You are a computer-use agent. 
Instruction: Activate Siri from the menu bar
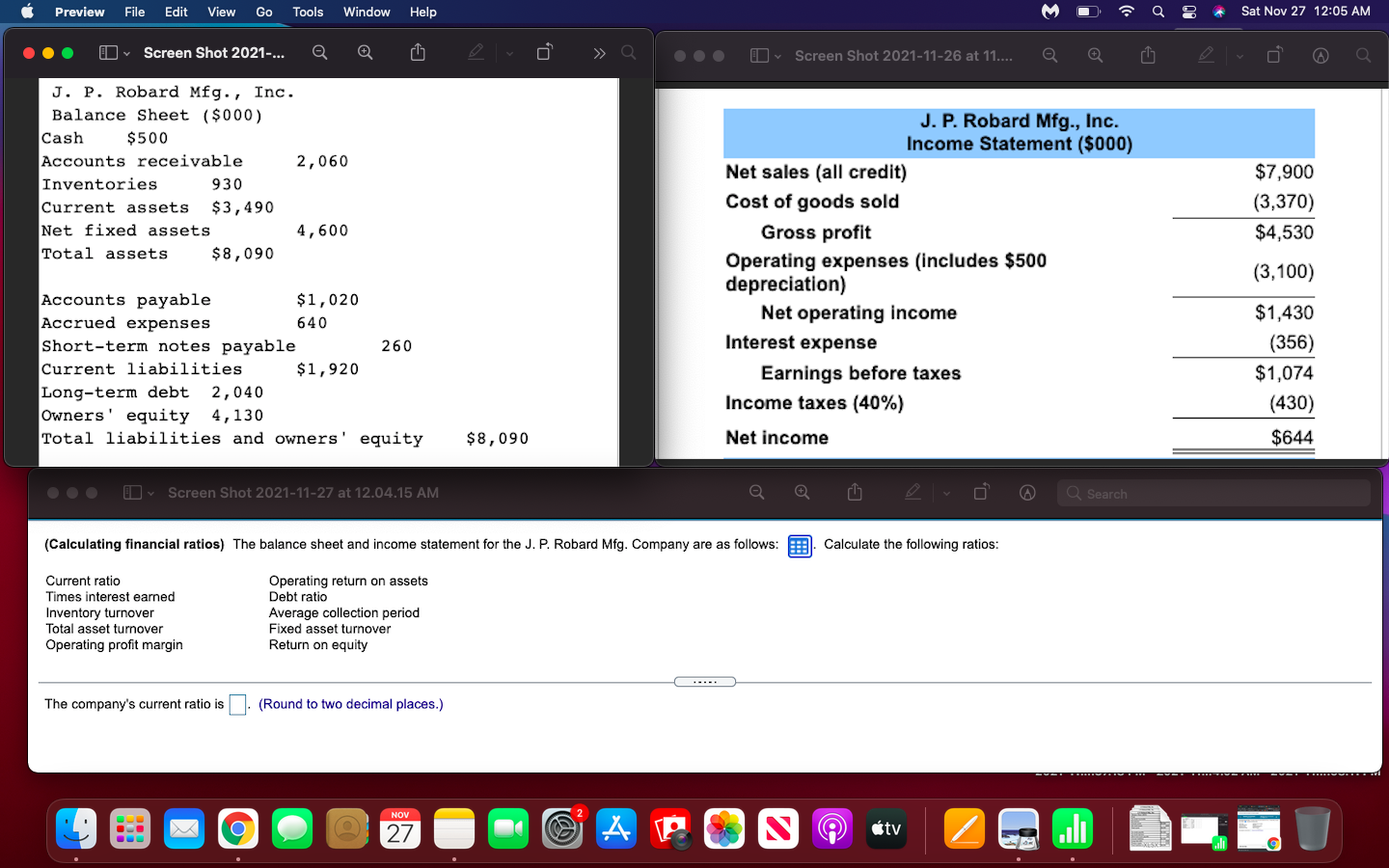click(x=1221, y=13)
